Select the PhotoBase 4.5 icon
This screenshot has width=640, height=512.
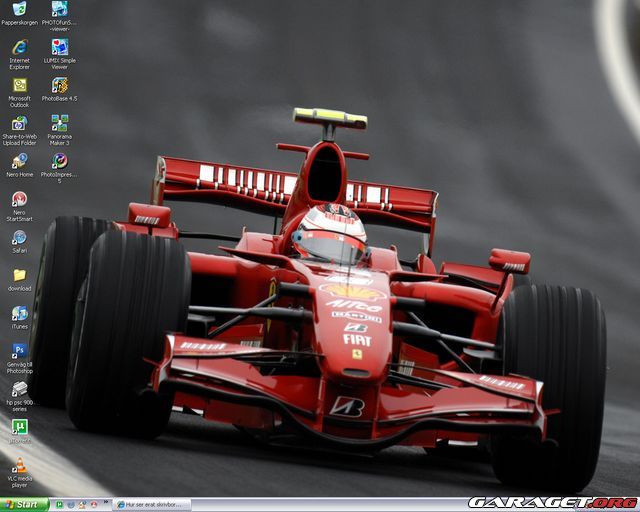[x=60, y=85]
